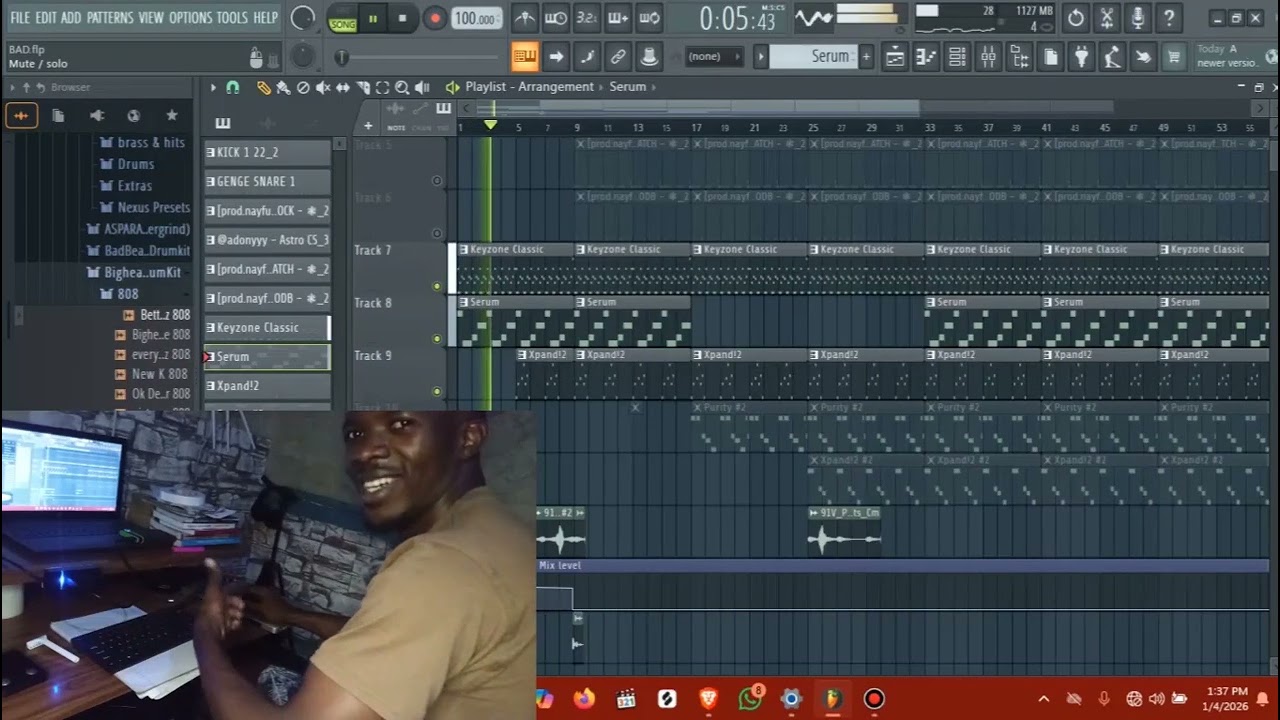Screen dimensions: 1280x720
Task: Adjust the main volume knob
Action: point(303,18)
